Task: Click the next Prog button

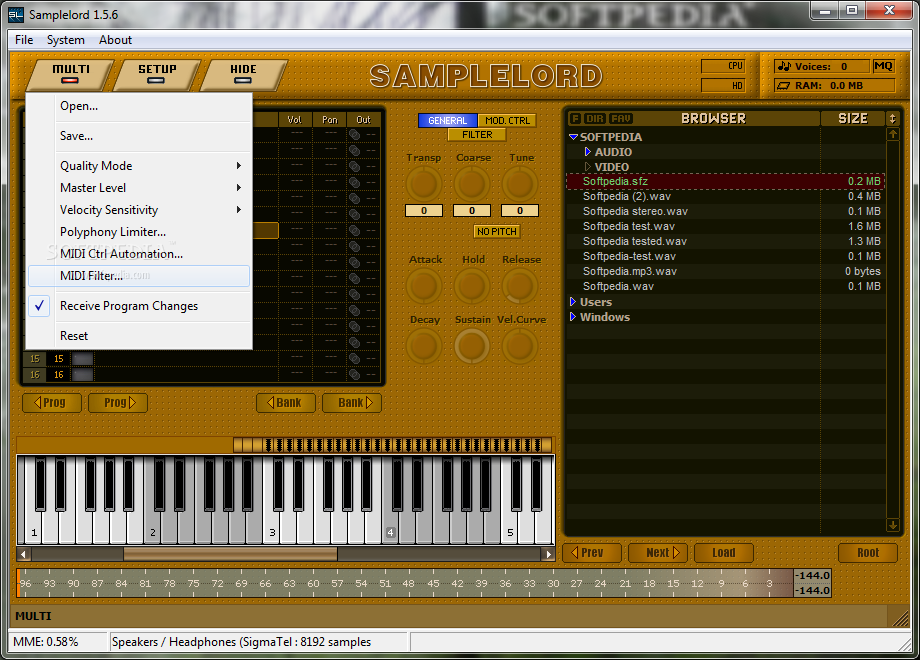Action: coord(118,403)
